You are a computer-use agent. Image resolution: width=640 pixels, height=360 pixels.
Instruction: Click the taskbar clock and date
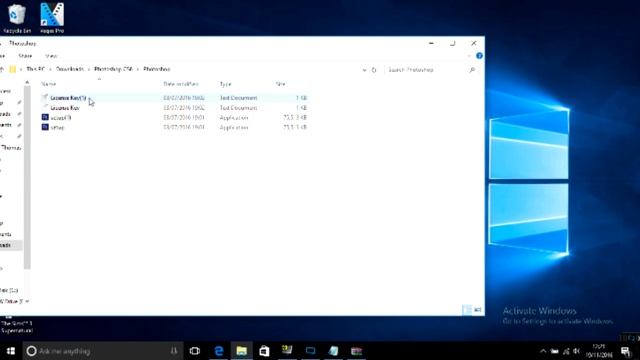(x=599, y=351)
